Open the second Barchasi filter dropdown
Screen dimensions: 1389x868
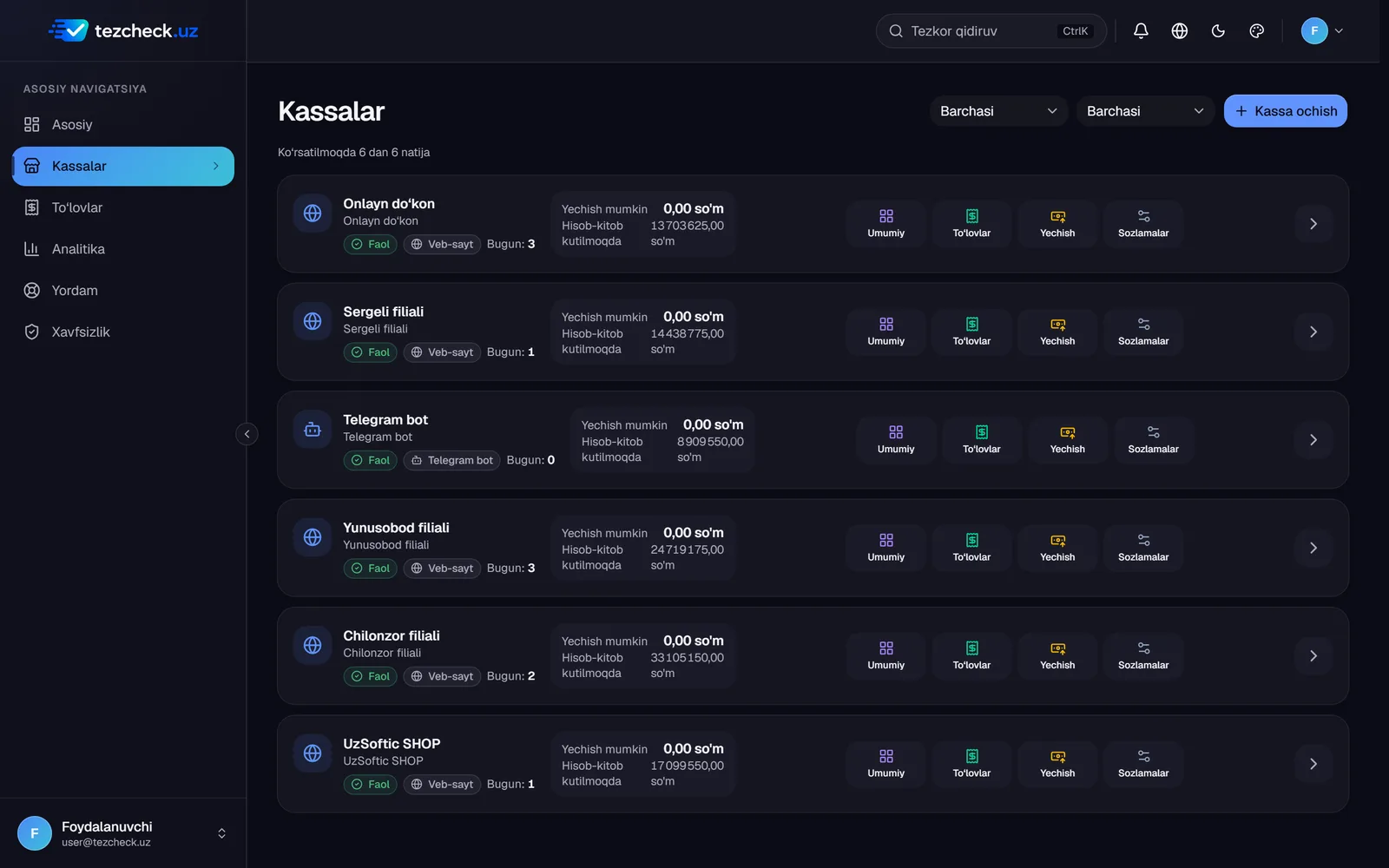tap(1145, 111)
